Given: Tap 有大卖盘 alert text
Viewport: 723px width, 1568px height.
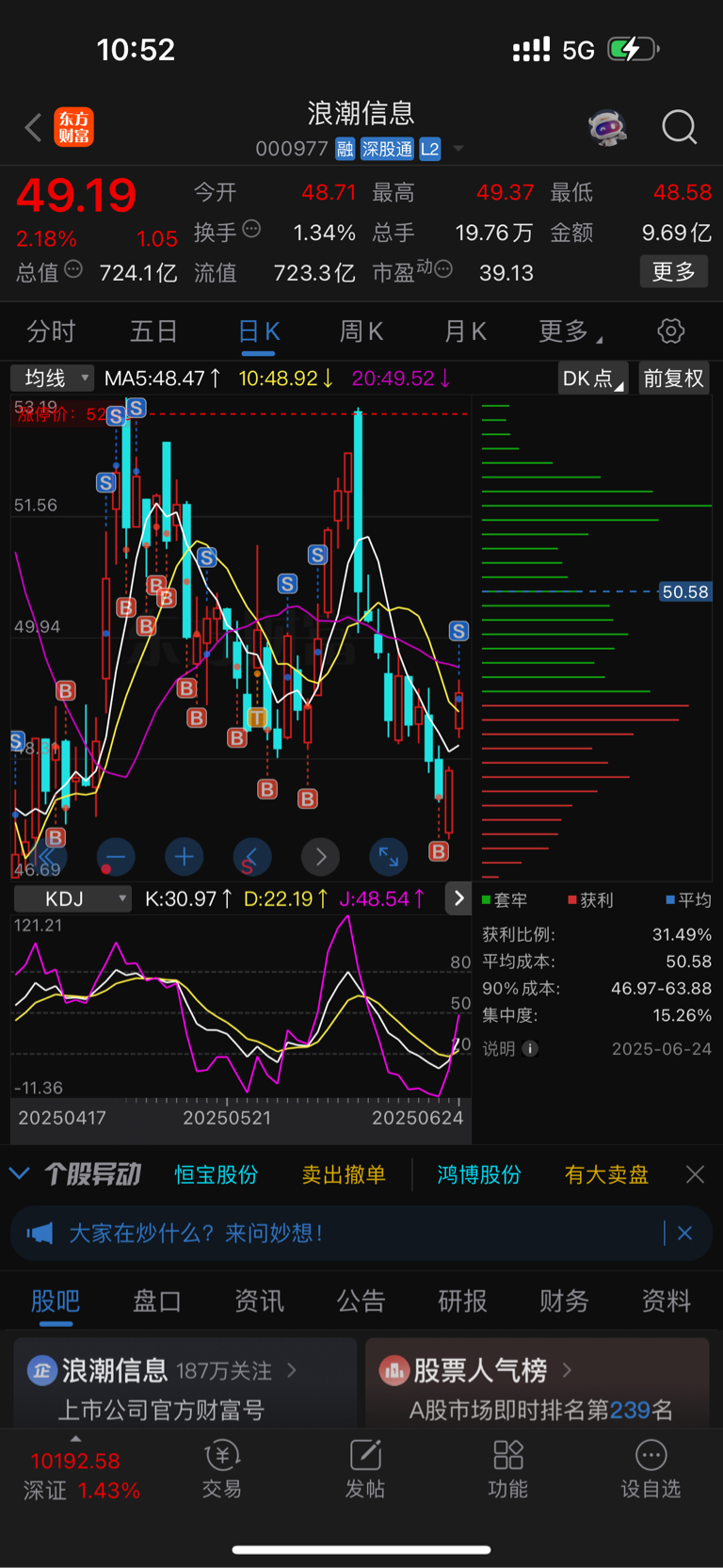Looking at the screenshot, I should point(606,1174).
